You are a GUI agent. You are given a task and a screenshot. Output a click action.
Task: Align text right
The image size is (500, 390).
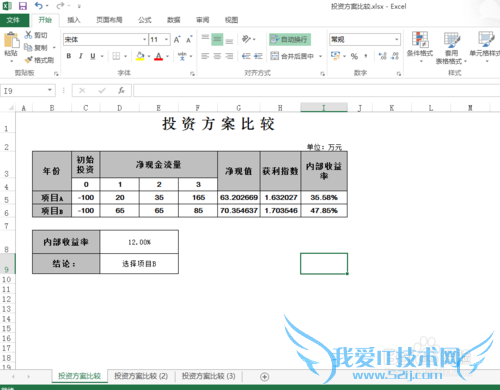coord(229,56)
